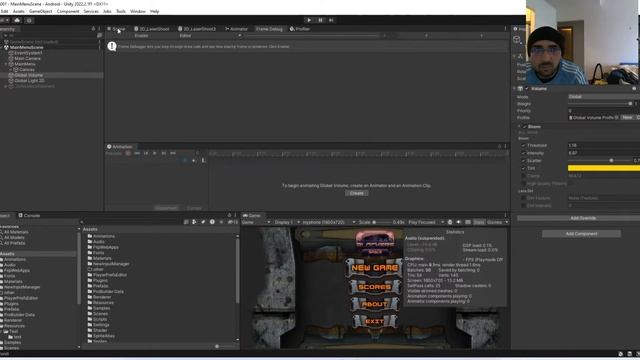Switch to the Scene tab
Screen dimensions: 640x360
(x=117, y=29)
